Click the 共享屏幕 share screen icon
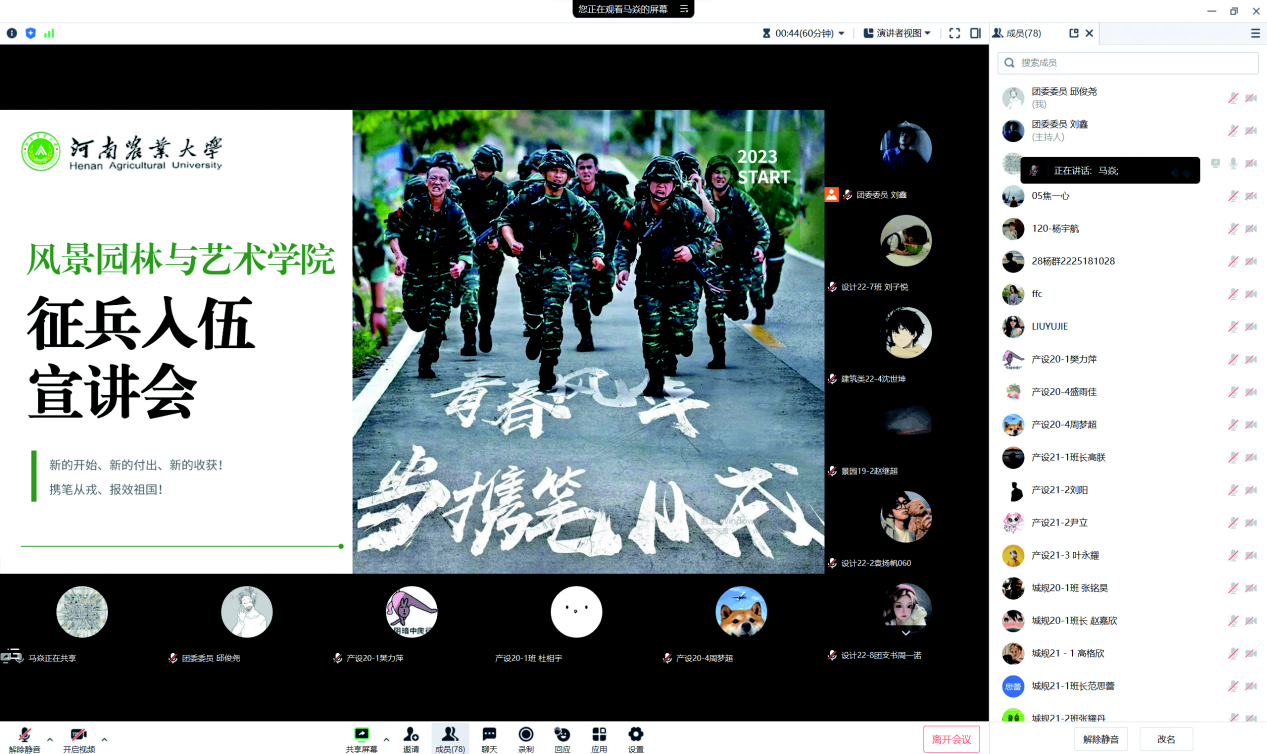 coord(362,735)
